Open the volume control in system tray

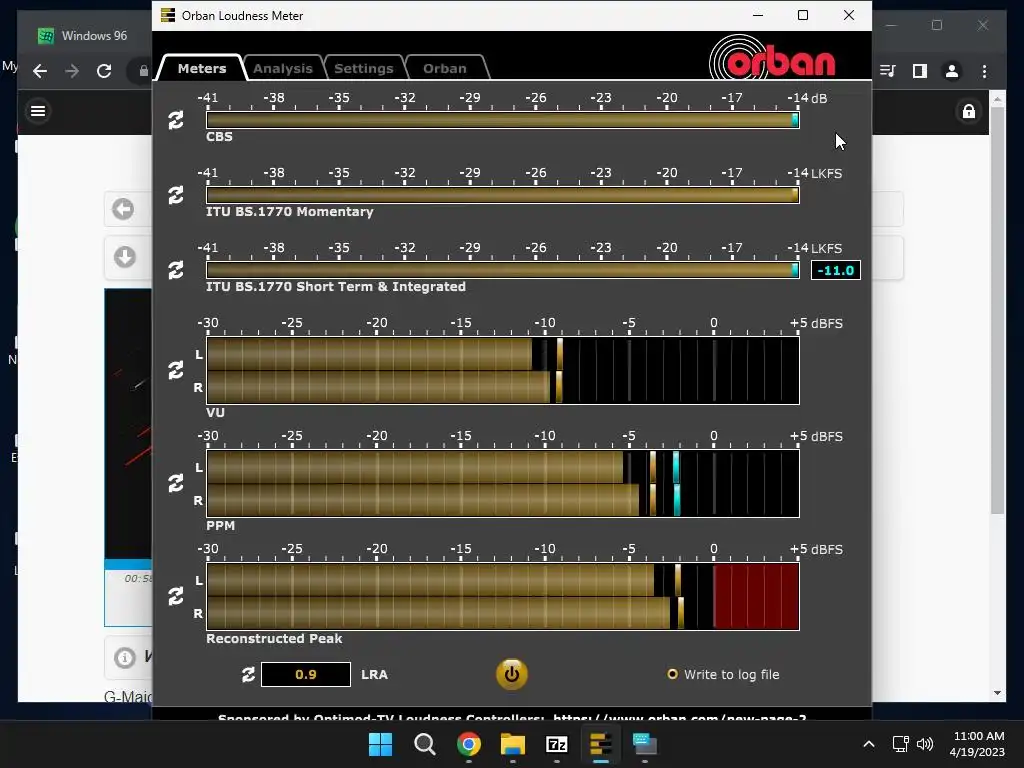tap(925, 744)
